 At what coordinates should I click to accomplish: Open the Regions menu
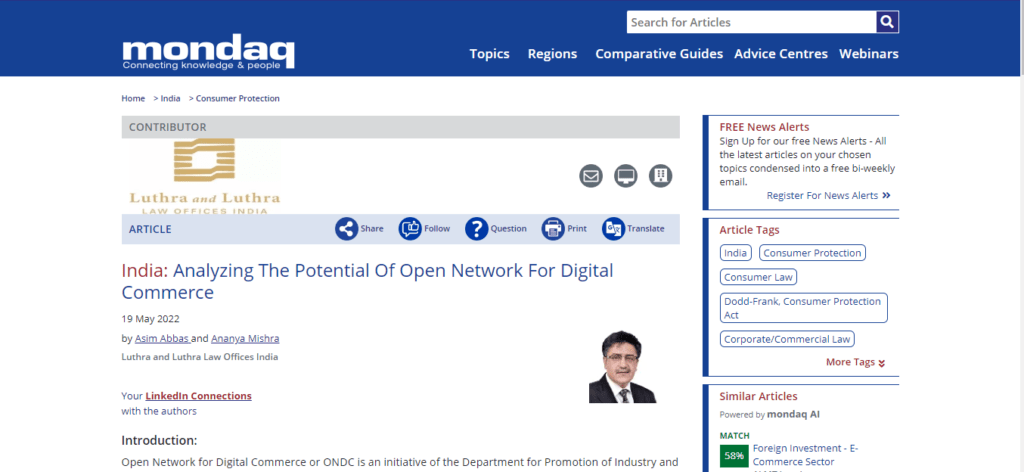click(552, 54)
